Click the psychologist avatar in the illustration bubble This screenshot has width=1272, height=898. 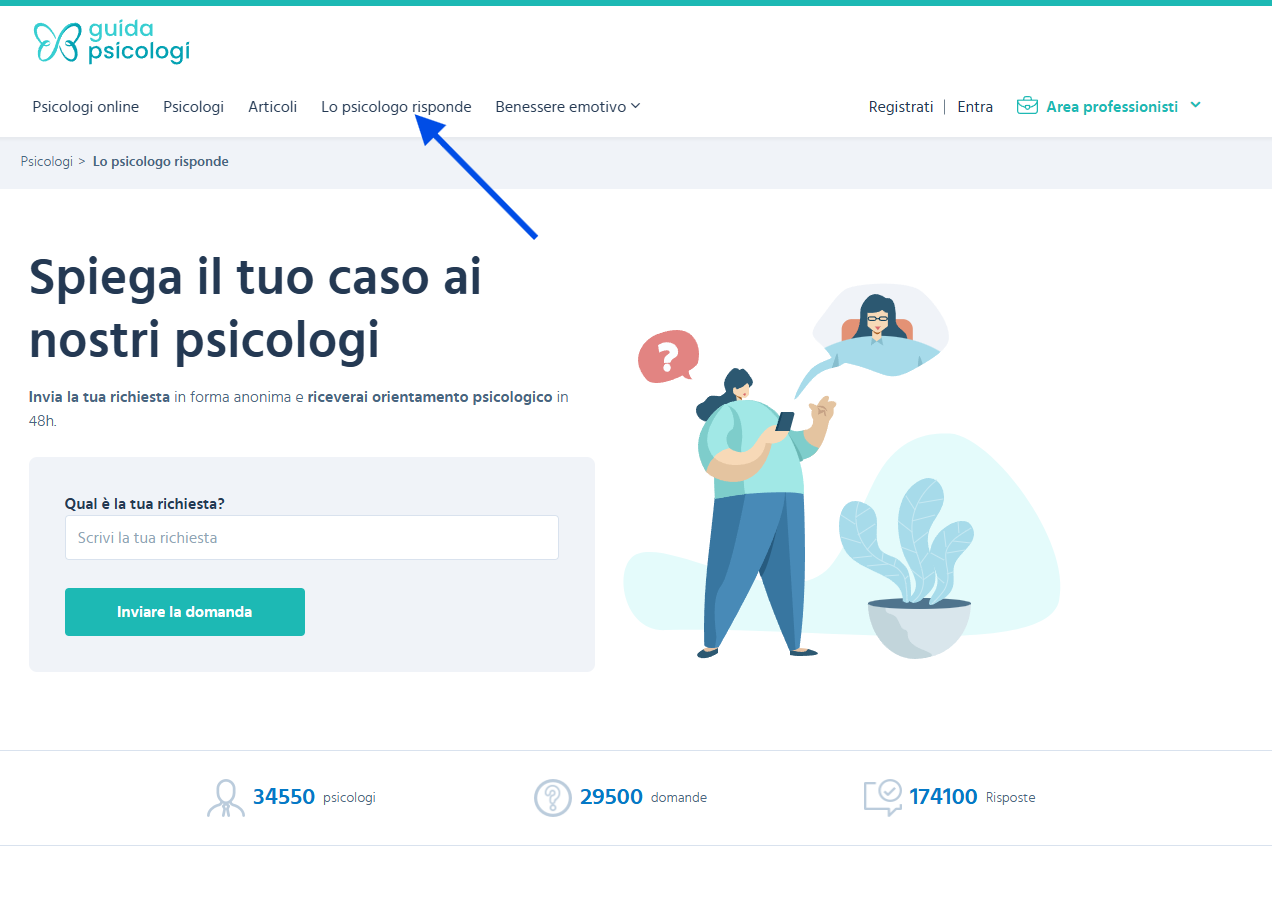877,318
